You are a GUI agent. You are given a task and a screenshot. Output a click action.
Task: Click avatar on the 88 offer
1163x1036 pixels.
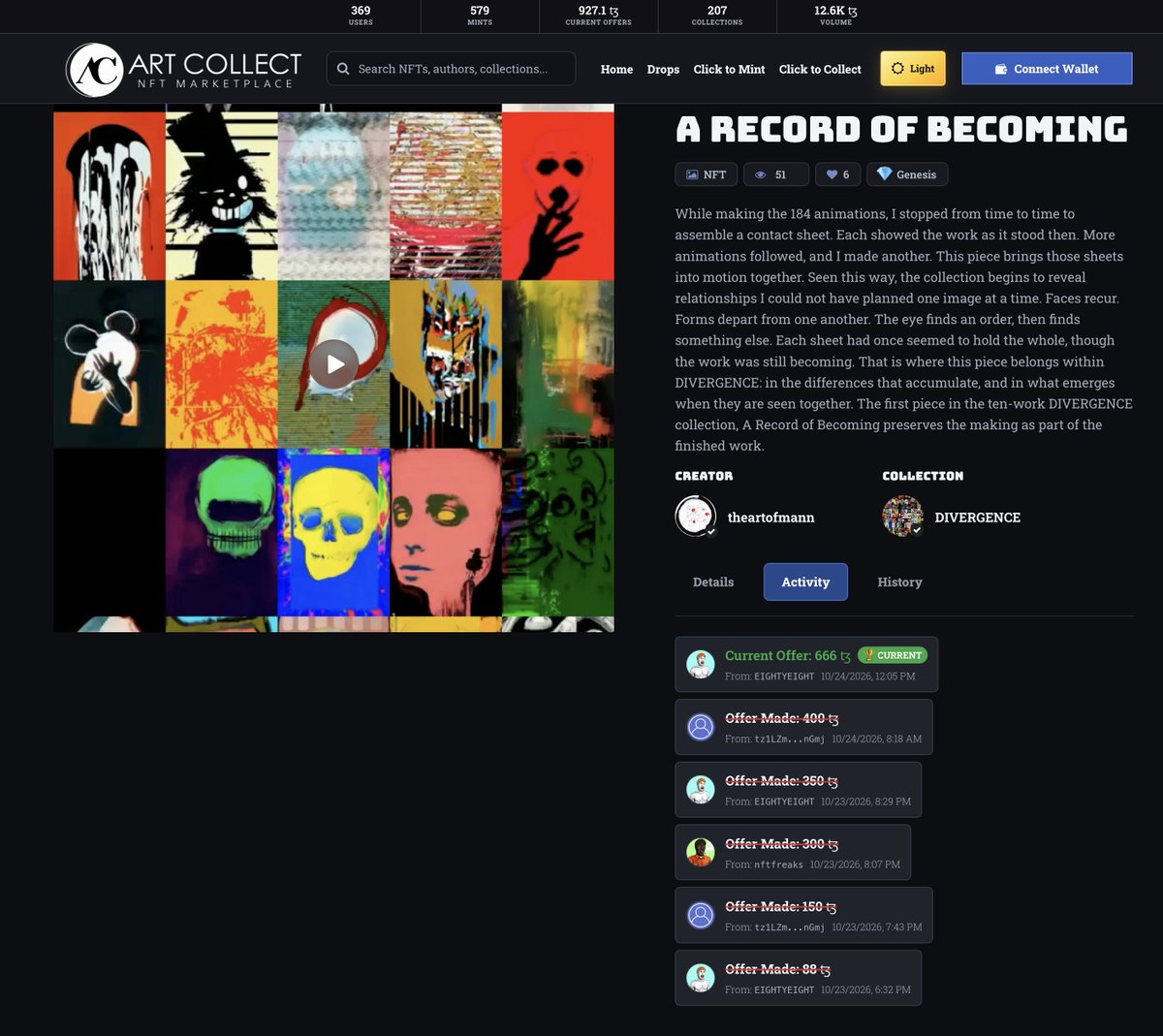pos(701,977)
